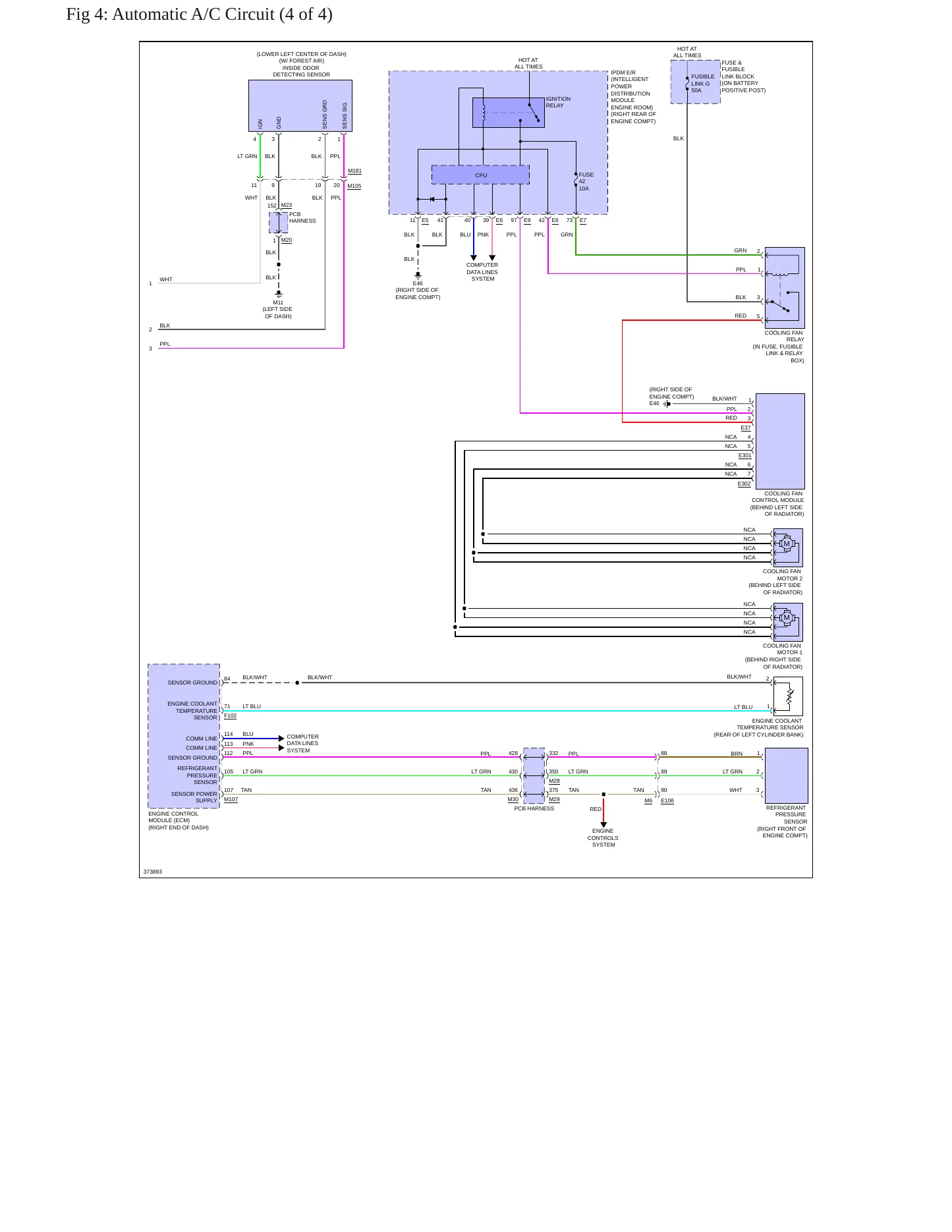The height and width of the screenshot is (1232, 952).
Task: Click the M11 ground symbol left side
Action: point(279,293)
